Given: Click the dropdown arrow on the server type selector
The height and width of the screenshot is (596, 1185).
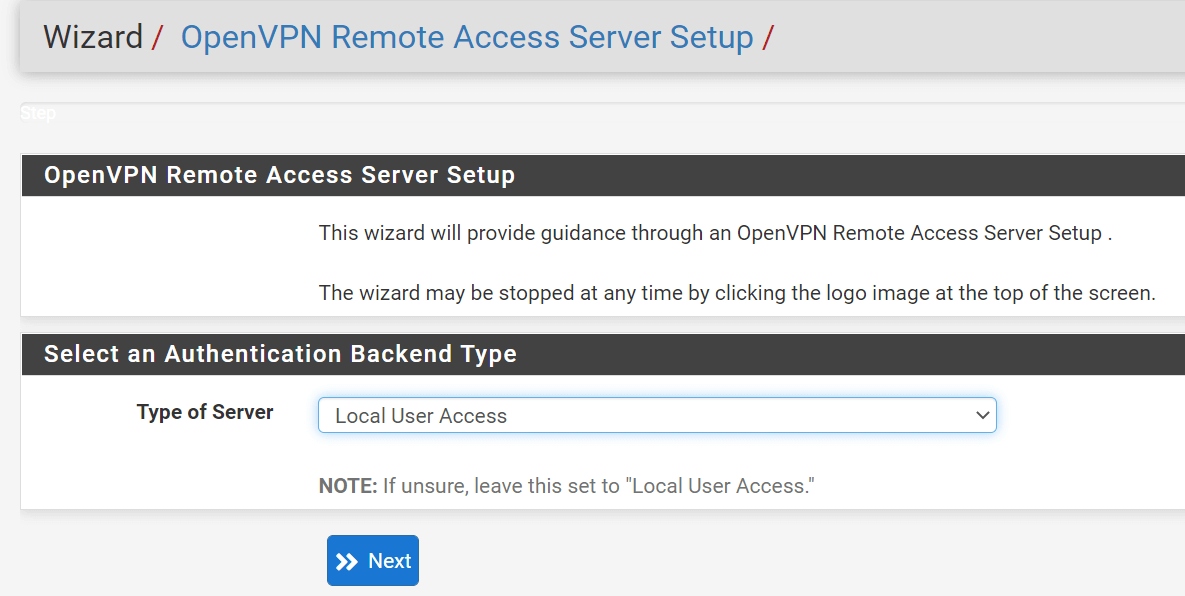Looking at the screenshot, I should tap(982, 414).
